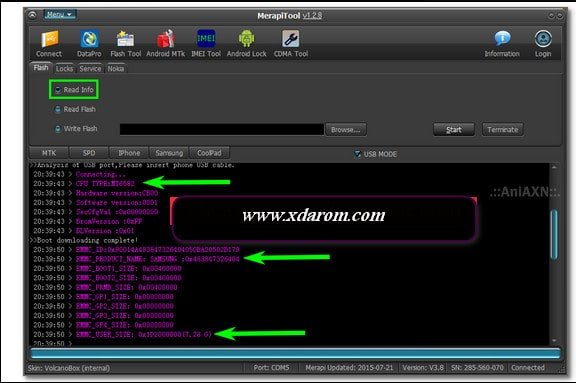Click the Terminate button
This screenshot has height=383, width=576.
click(503, 130)
